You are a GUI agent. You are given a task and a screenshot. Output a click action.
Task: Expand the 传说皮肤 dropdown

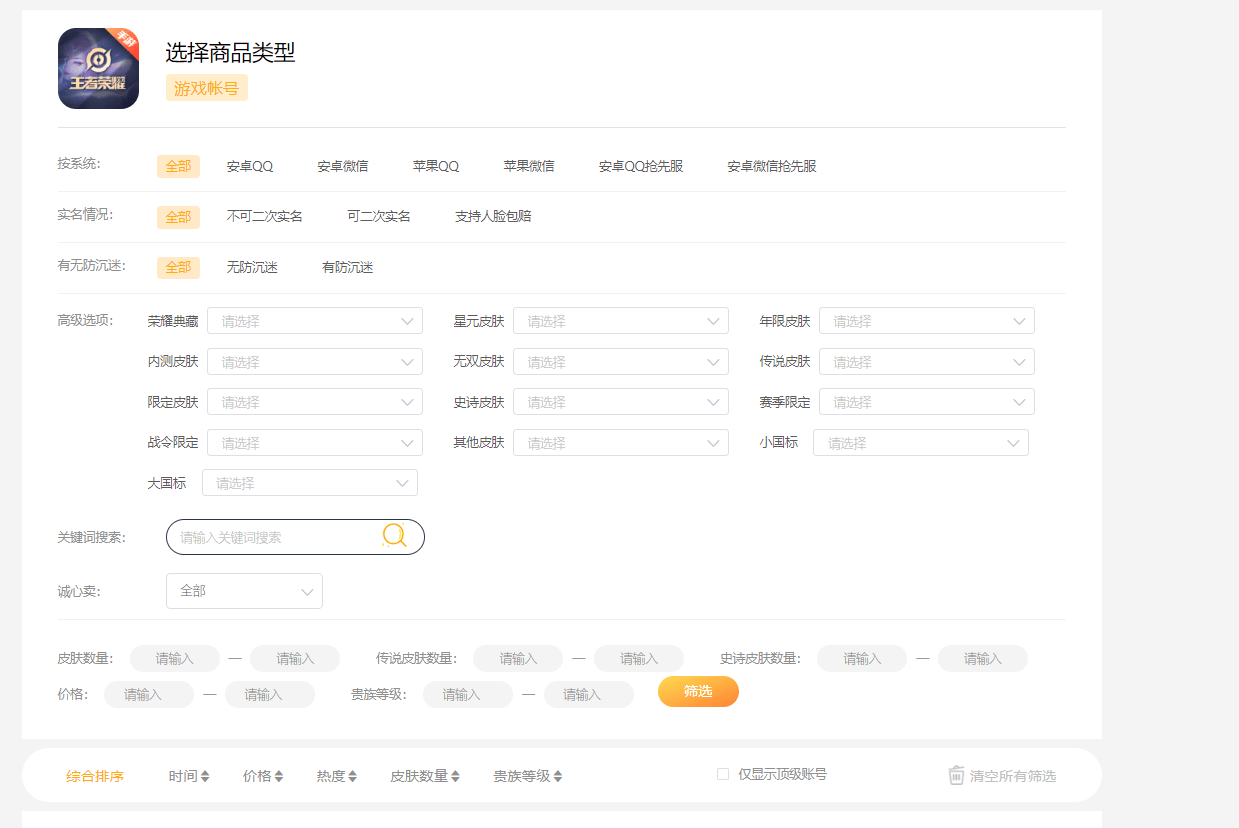(x=926, y=362)
